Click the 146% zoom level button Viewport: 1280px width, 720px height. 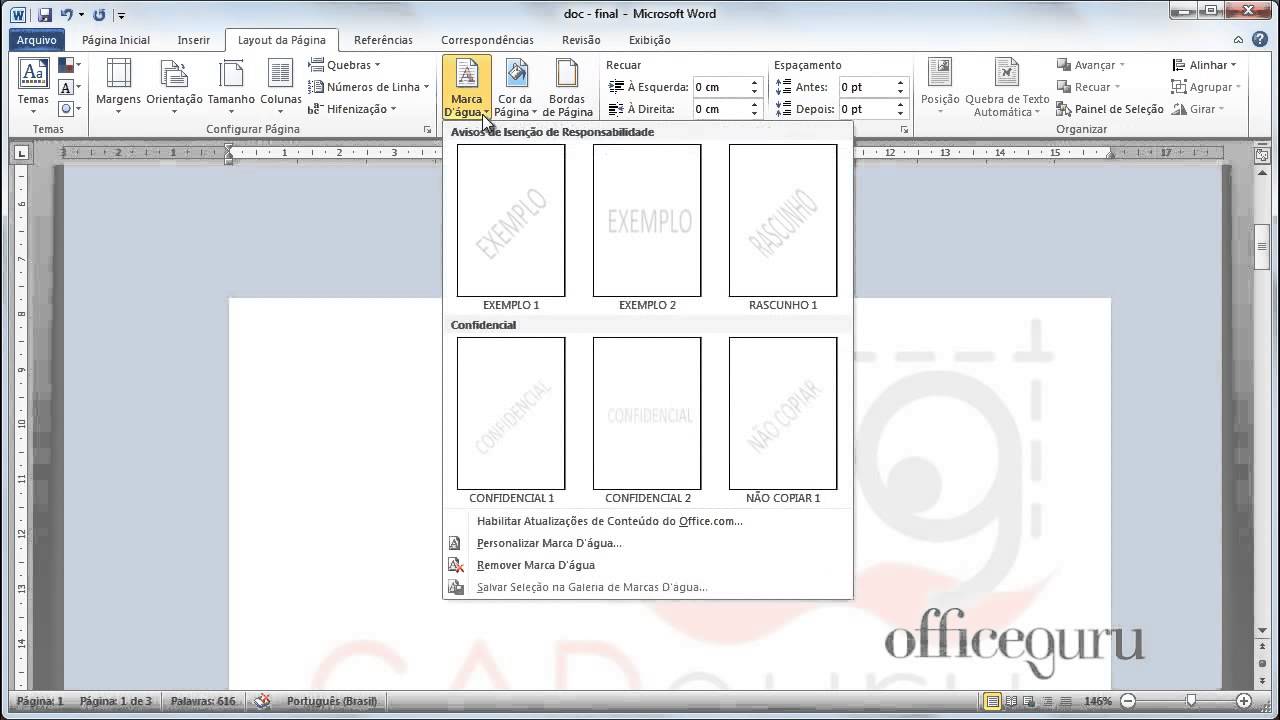(x=1098, y=701)
